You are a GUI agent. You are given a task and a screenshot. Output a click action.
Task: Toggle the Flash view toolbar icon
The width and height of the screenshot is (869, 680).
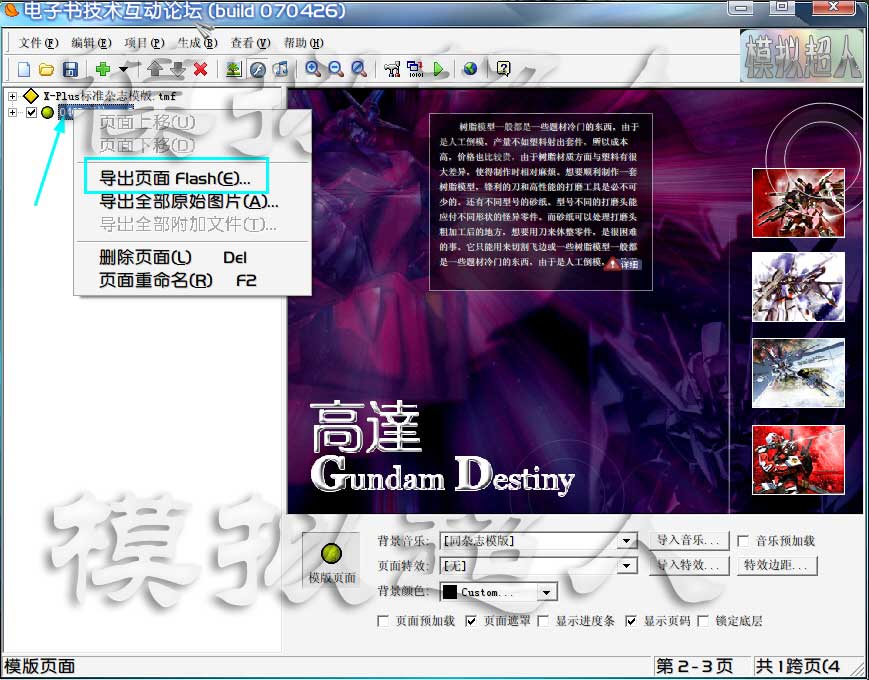pyautogui.click(x=257, y=69)
